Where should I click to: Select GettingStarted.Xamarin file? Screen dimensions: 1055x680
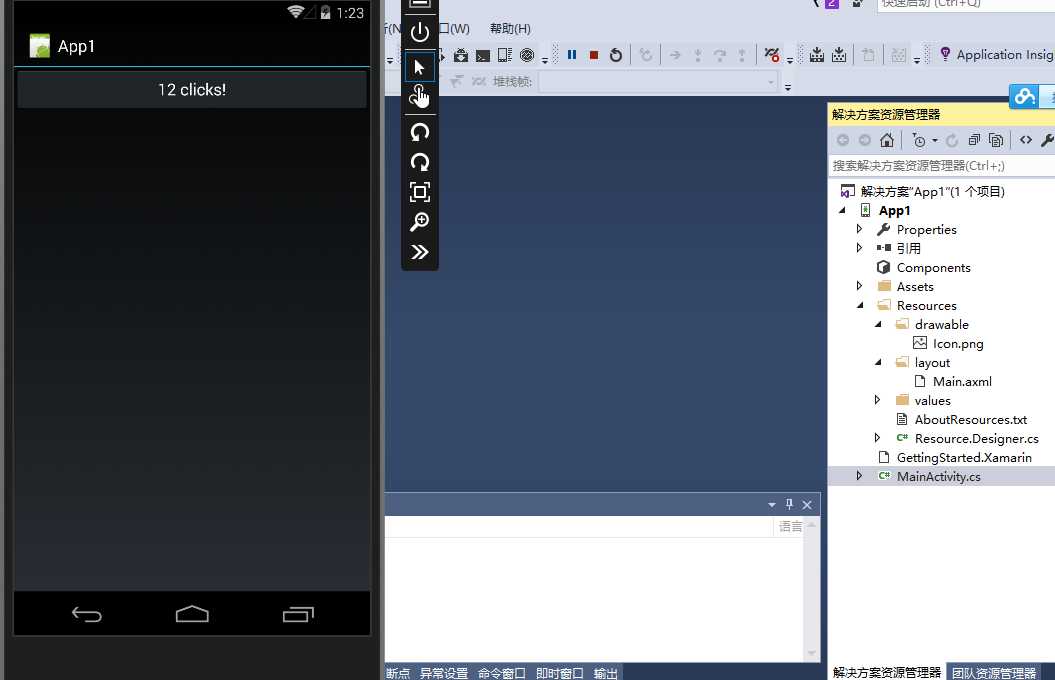(x=963, y=457)
